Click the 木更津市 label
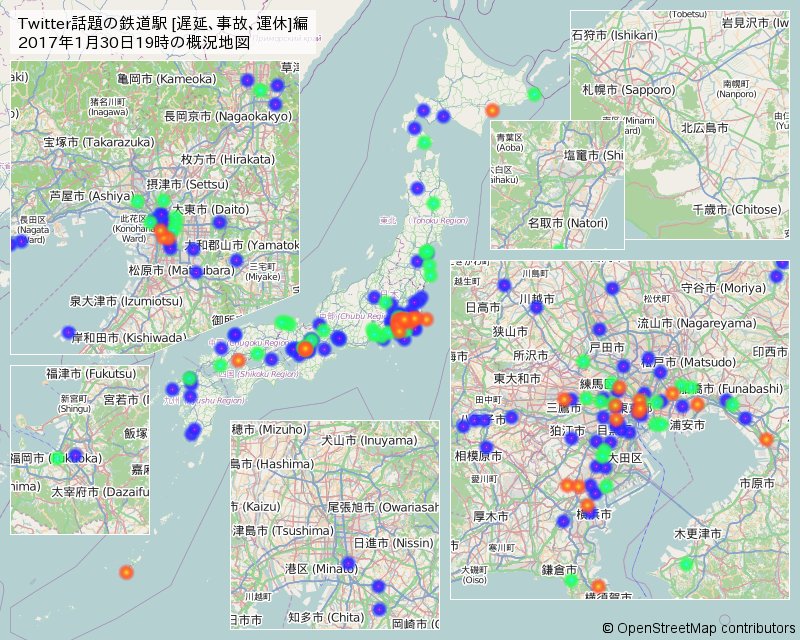This screenshot has width=800, height=640. (x=697, y=534)
